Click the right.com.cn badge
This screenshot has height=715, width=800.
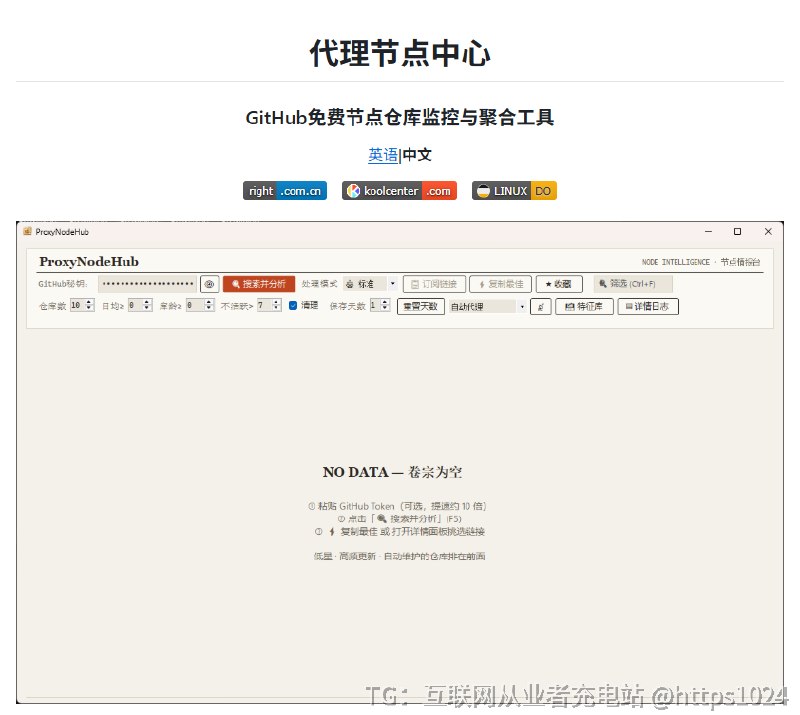[x=285, y=191]
